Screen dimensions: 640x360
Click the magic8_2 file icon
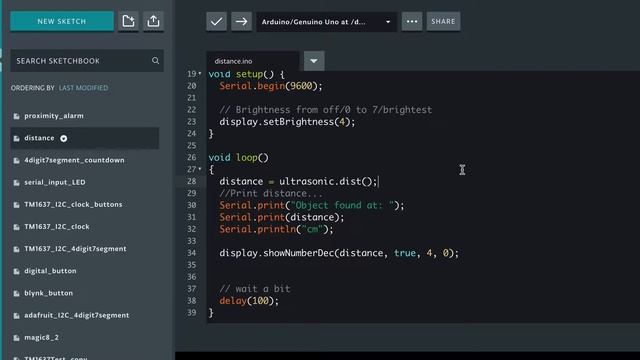[x=16, y=338]
